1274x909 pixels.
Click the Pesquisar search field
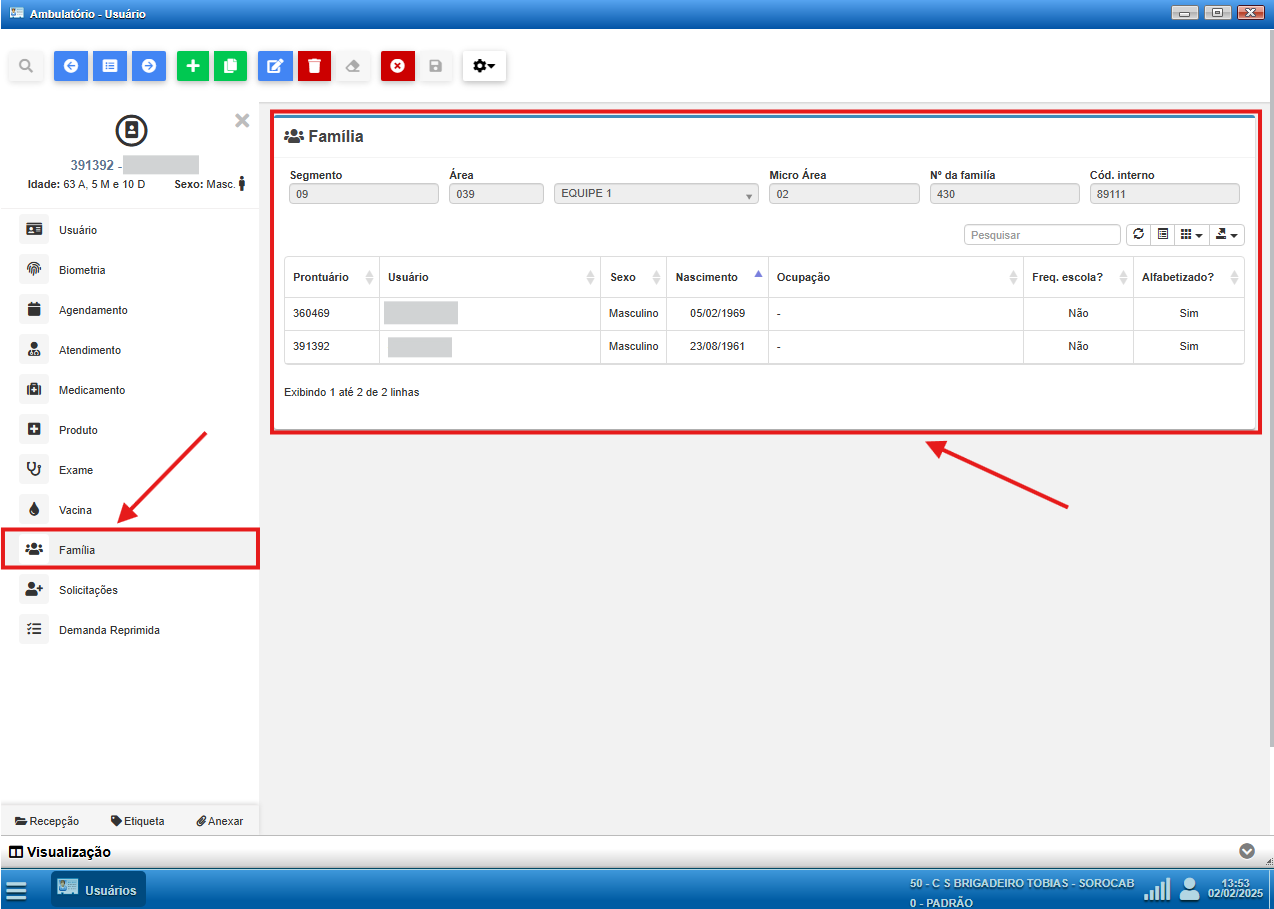[1042, 235]
